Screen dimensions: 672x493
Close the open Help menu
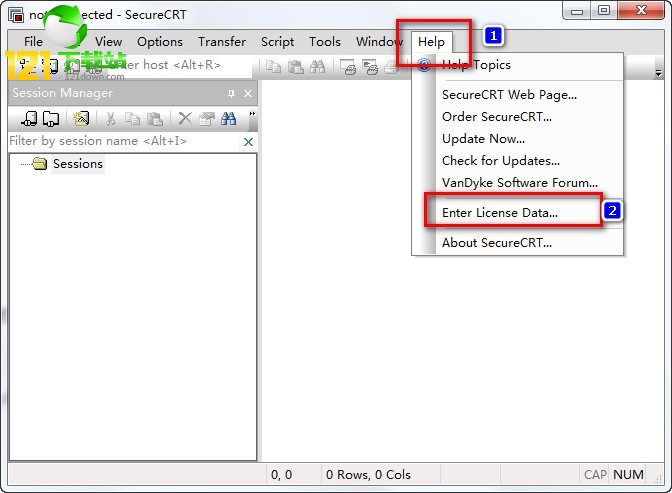click(x=431, y=42)
